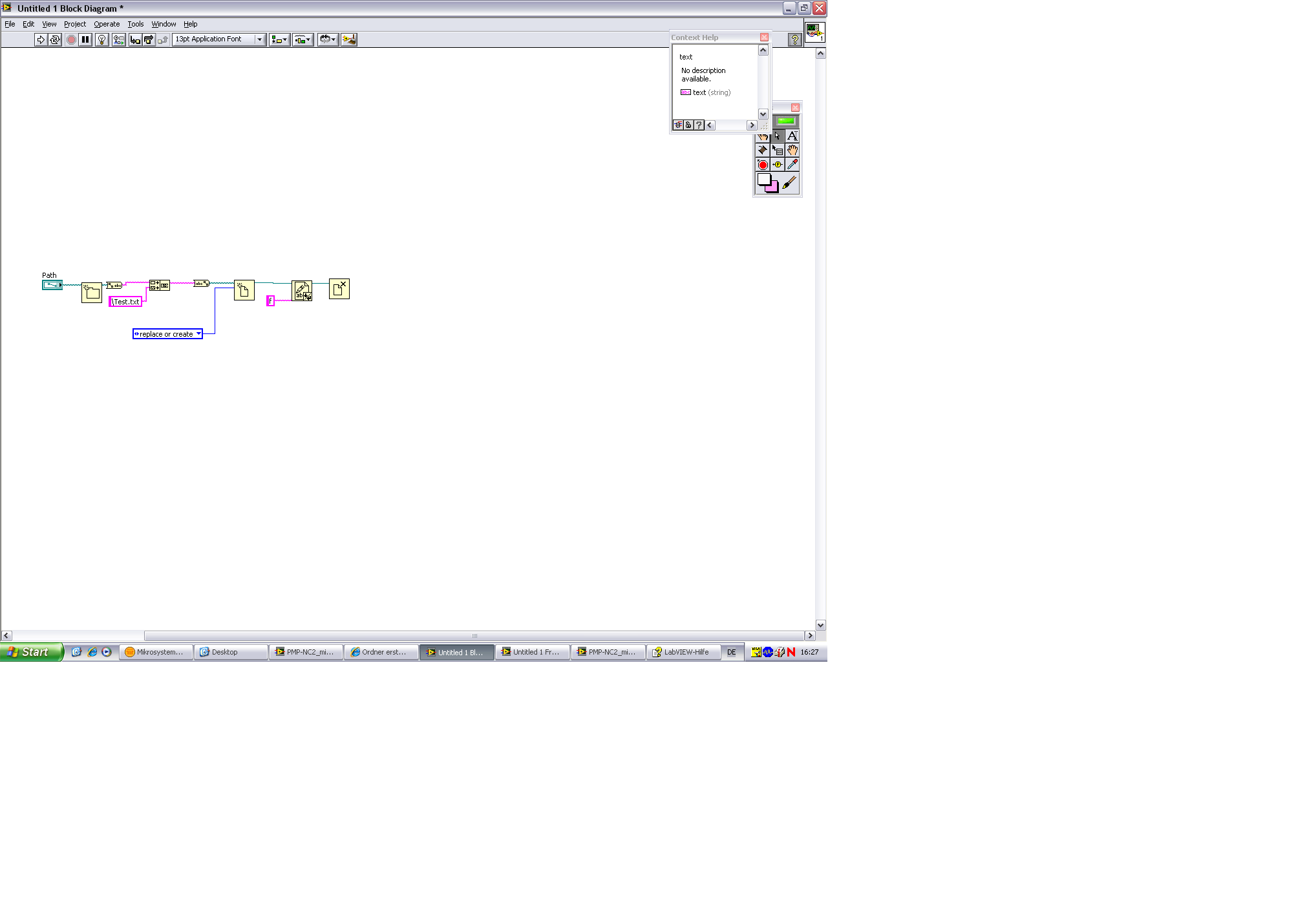Open the Tools menu
This screenshot has height=924, width=1307.
pyautogui.click(x=135, y=24)
